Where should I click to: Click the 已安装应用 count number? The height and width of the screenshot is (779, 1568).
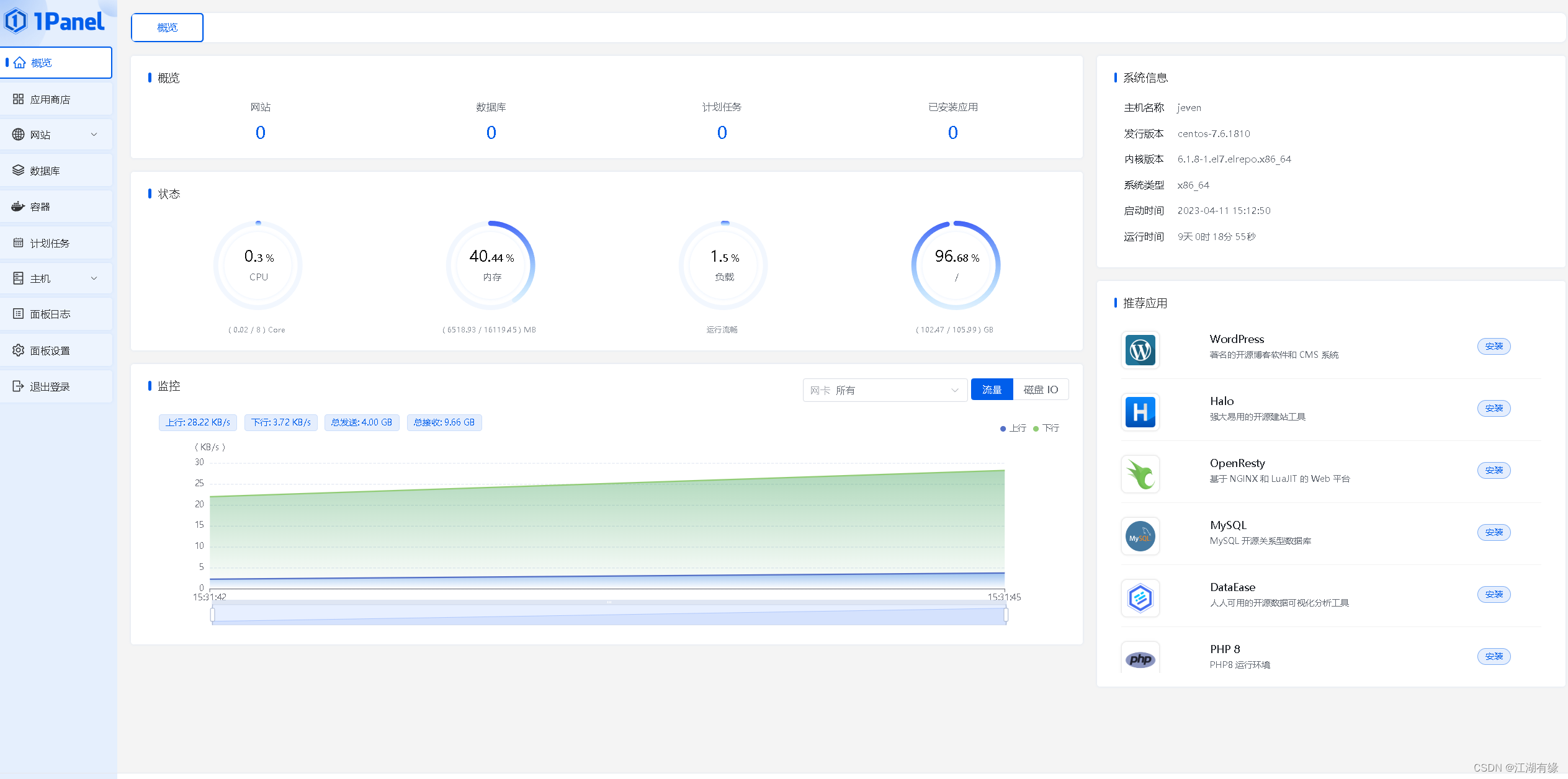[952, 133]
